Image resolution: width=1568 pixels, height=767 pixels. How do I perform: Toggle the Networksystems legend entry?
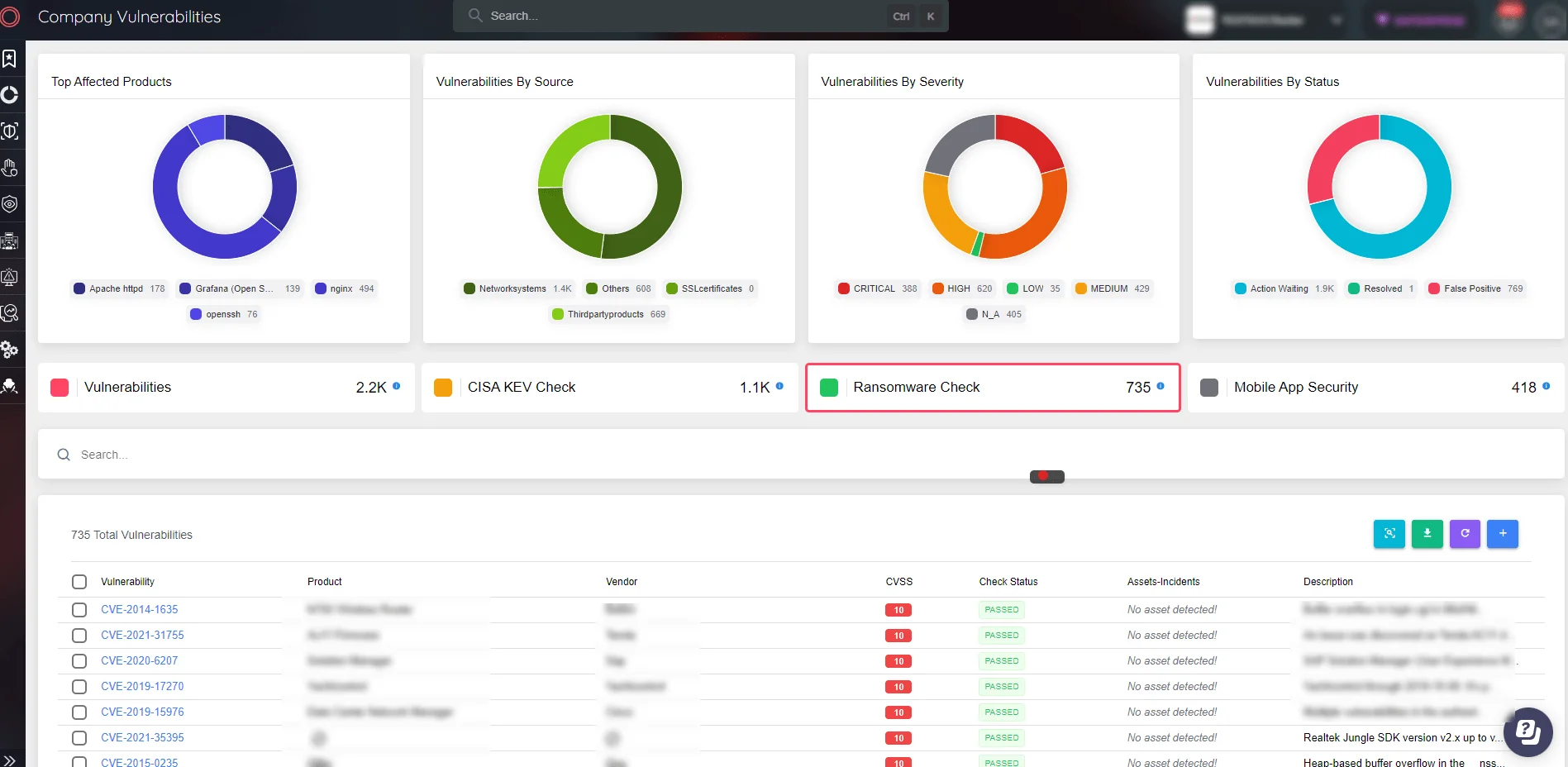coord(517,288)
